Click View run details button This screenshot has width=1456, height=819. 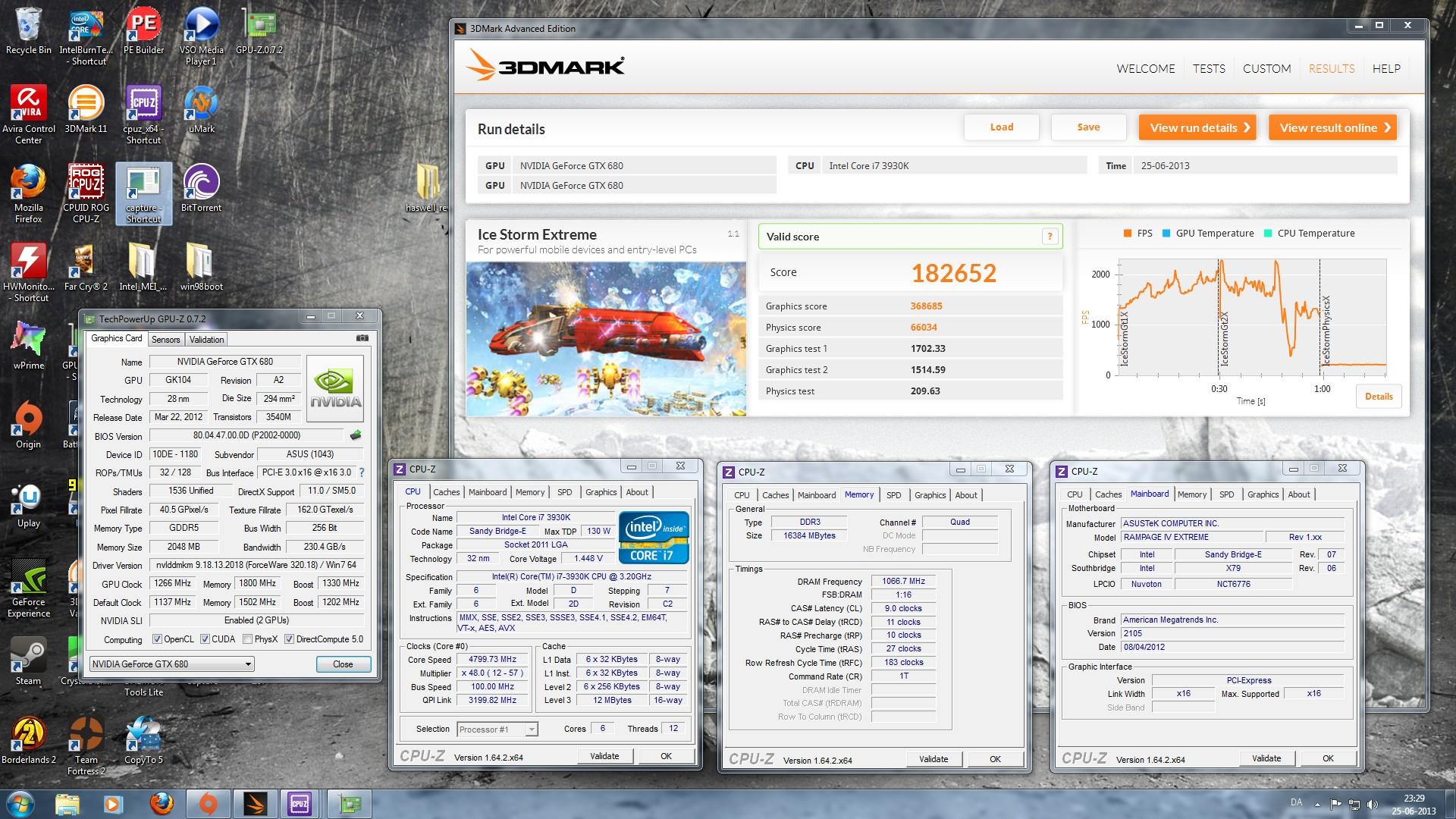coord(1197,127)
